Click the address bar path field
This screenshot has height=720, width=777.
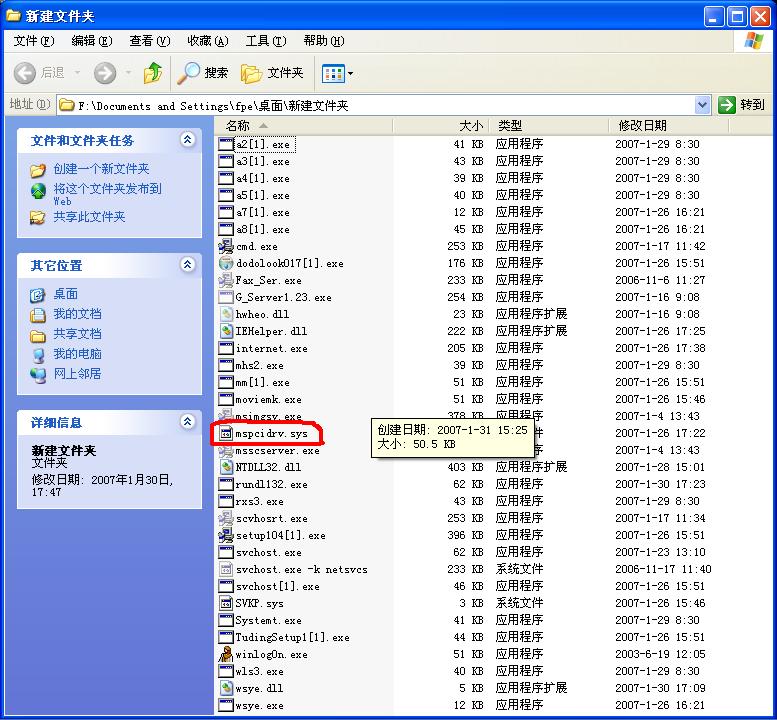point(377,105)
